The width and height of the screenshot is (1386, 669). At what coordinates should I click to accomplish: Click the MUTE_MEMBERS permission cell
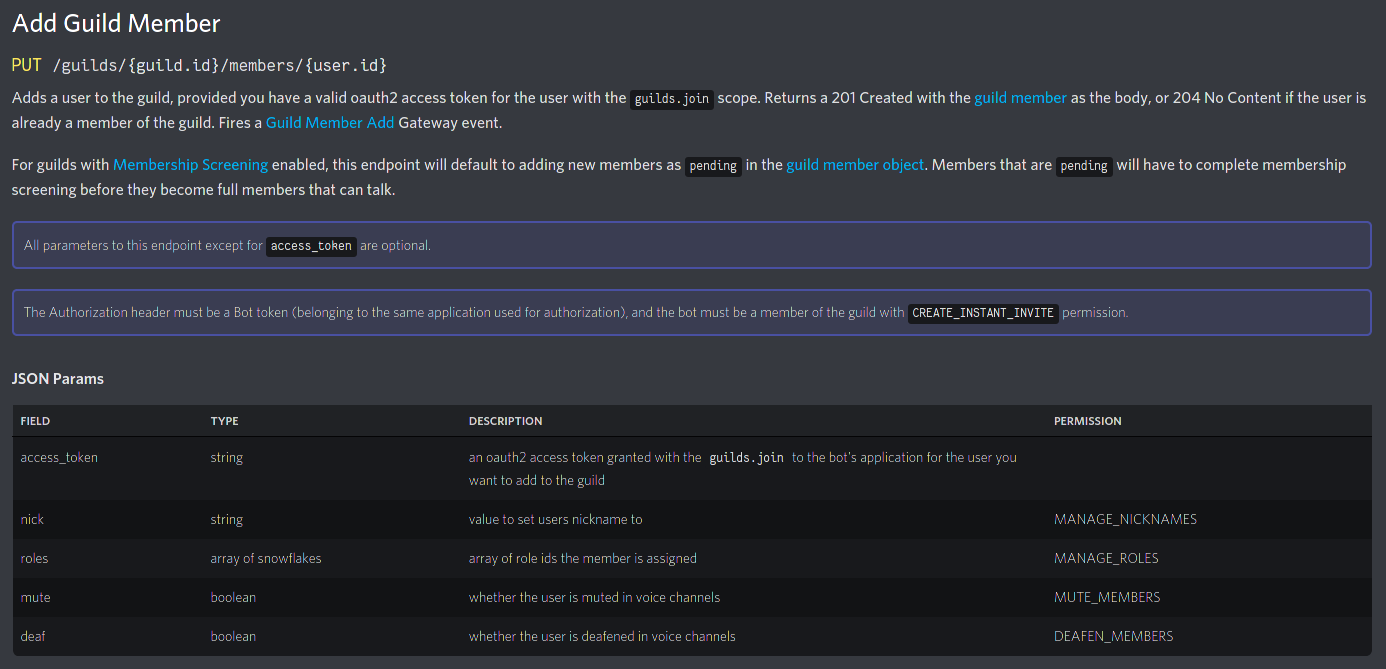pyautogui.click(x=1107, y=597)
